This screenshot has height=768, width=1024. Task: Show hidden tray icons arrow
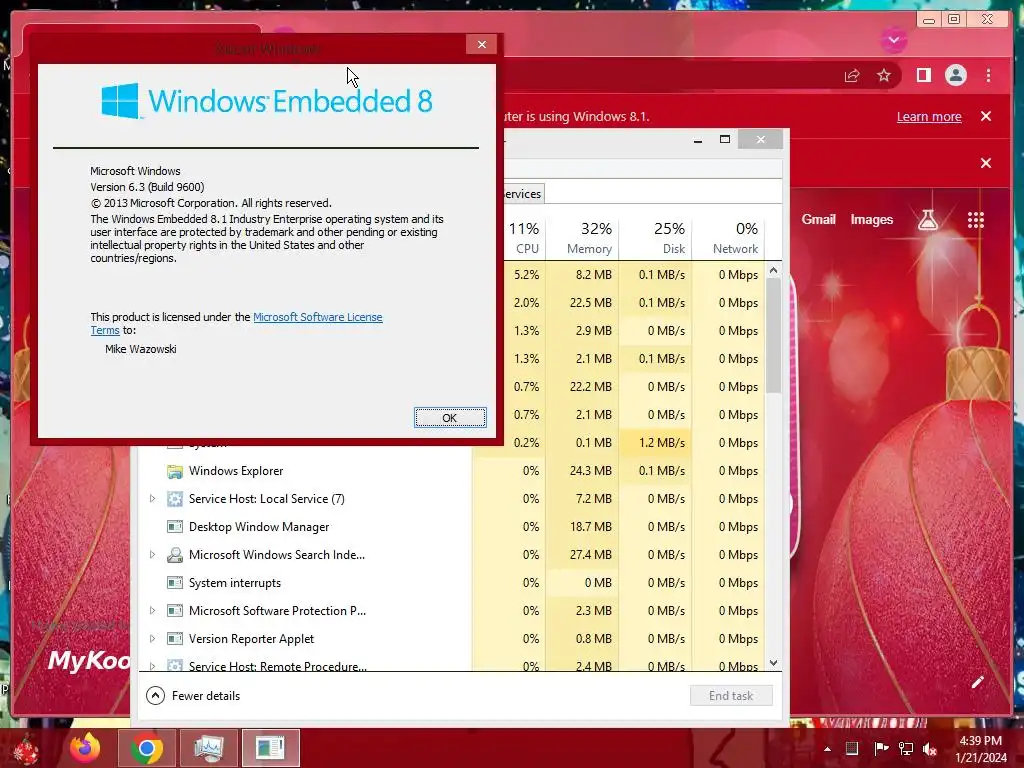(x=827, y=749)
